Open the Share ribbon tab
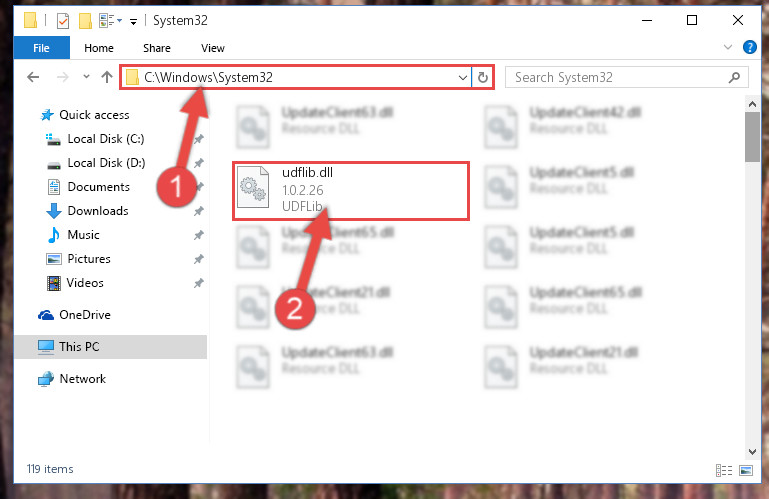 coord(157,48)
